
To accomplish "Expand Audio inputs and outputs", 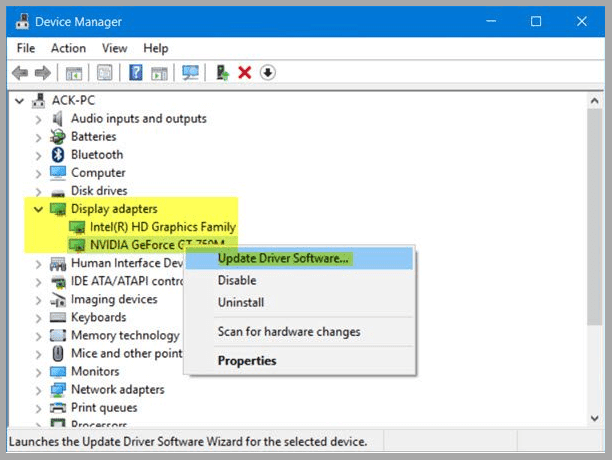I will [38, 119].
